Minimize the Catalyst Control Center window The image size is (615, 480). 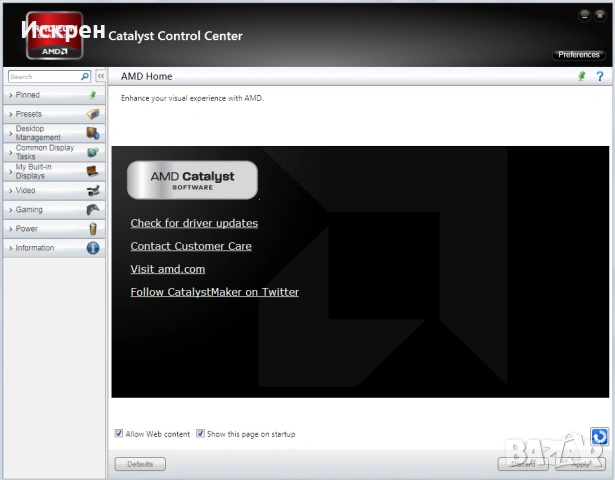coord(584,16)
